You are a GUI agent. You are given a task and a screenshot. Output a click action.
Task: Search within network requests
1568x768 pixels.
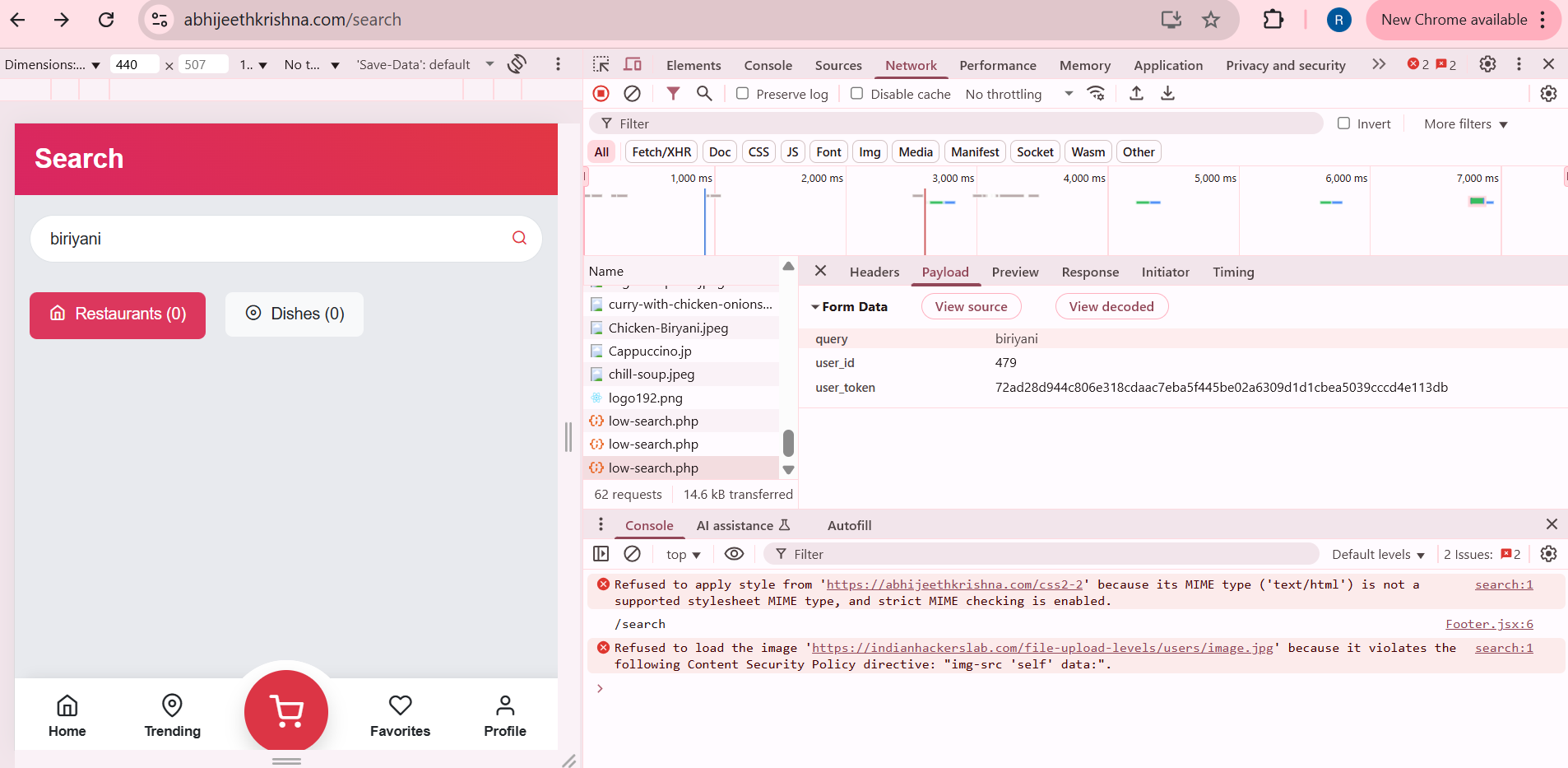703,94
